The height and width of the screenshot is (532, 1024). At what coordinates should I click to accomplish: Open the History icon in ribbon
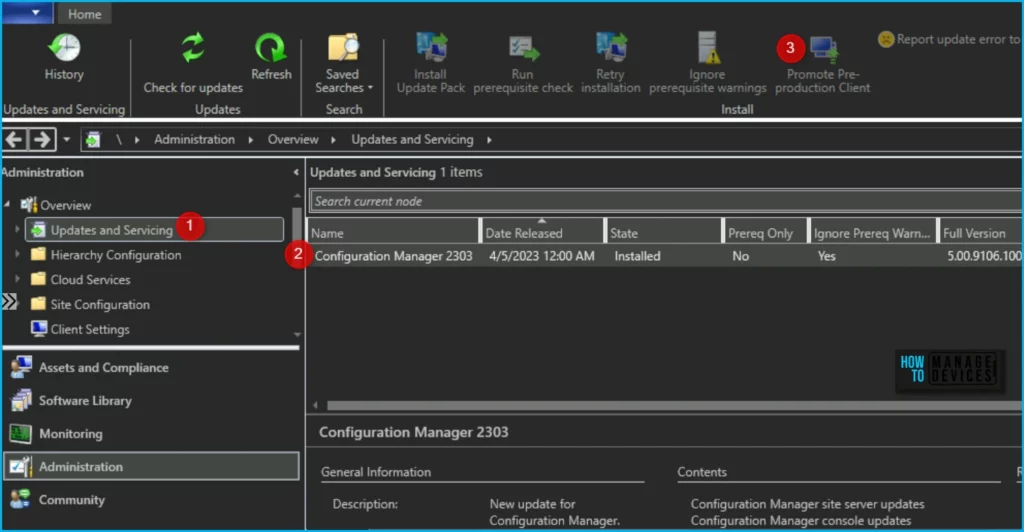click(x=64, y=48)
